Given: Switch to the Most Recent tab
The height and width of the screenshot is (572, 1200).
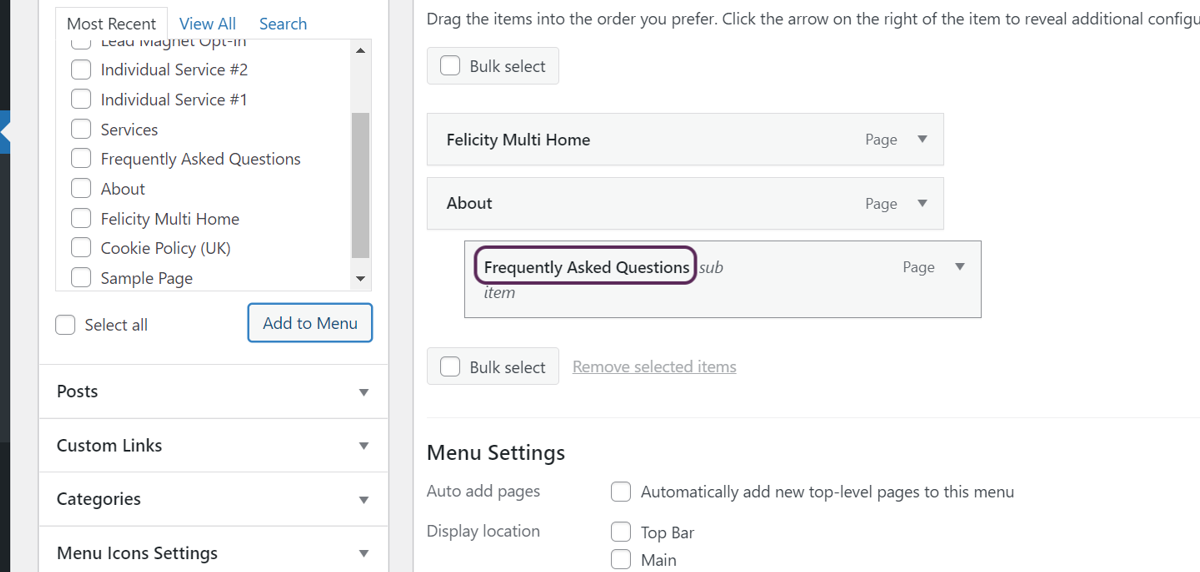Looking at the screenshot, I should (111, 23).
